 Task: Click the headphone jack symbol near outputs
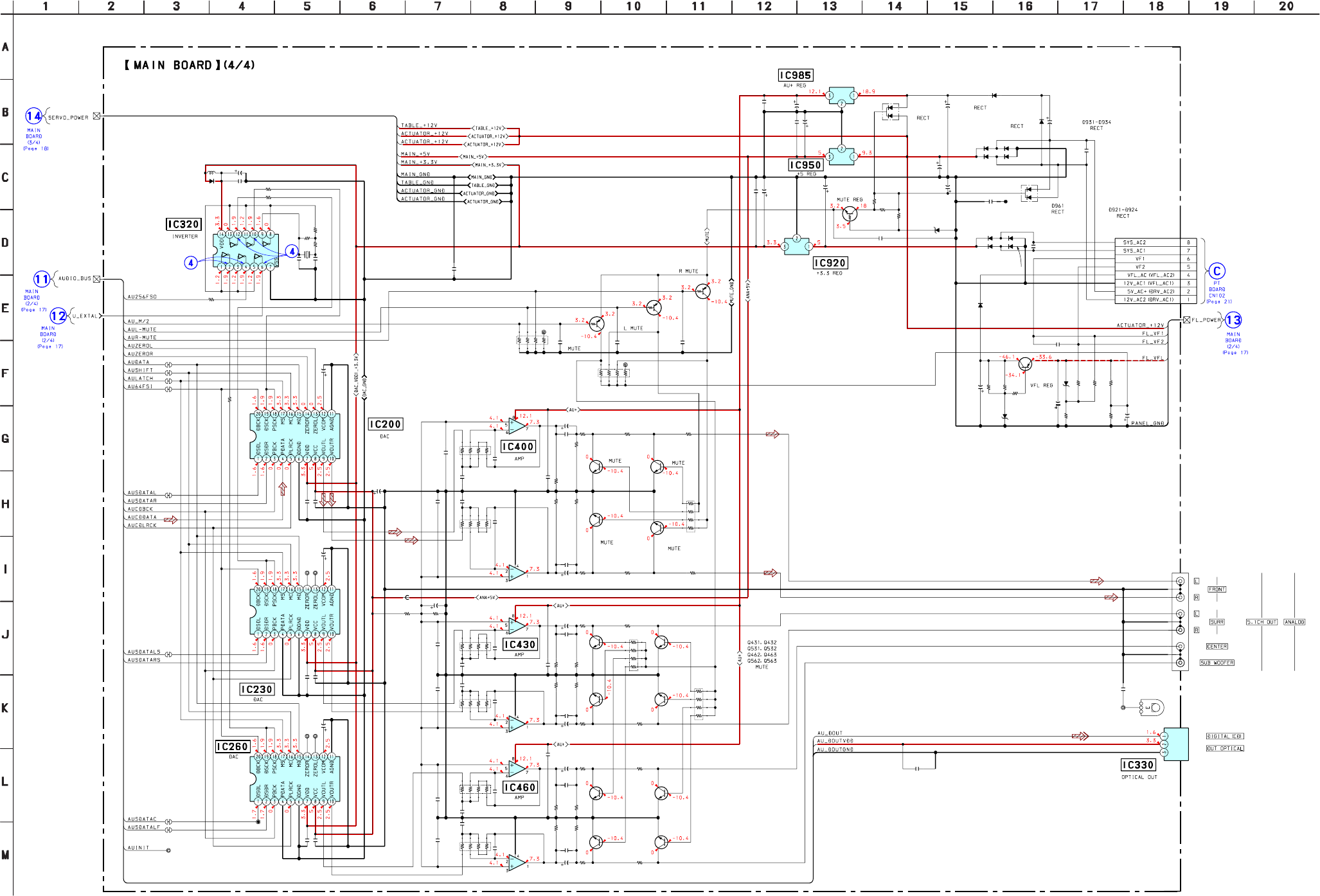1154,708
